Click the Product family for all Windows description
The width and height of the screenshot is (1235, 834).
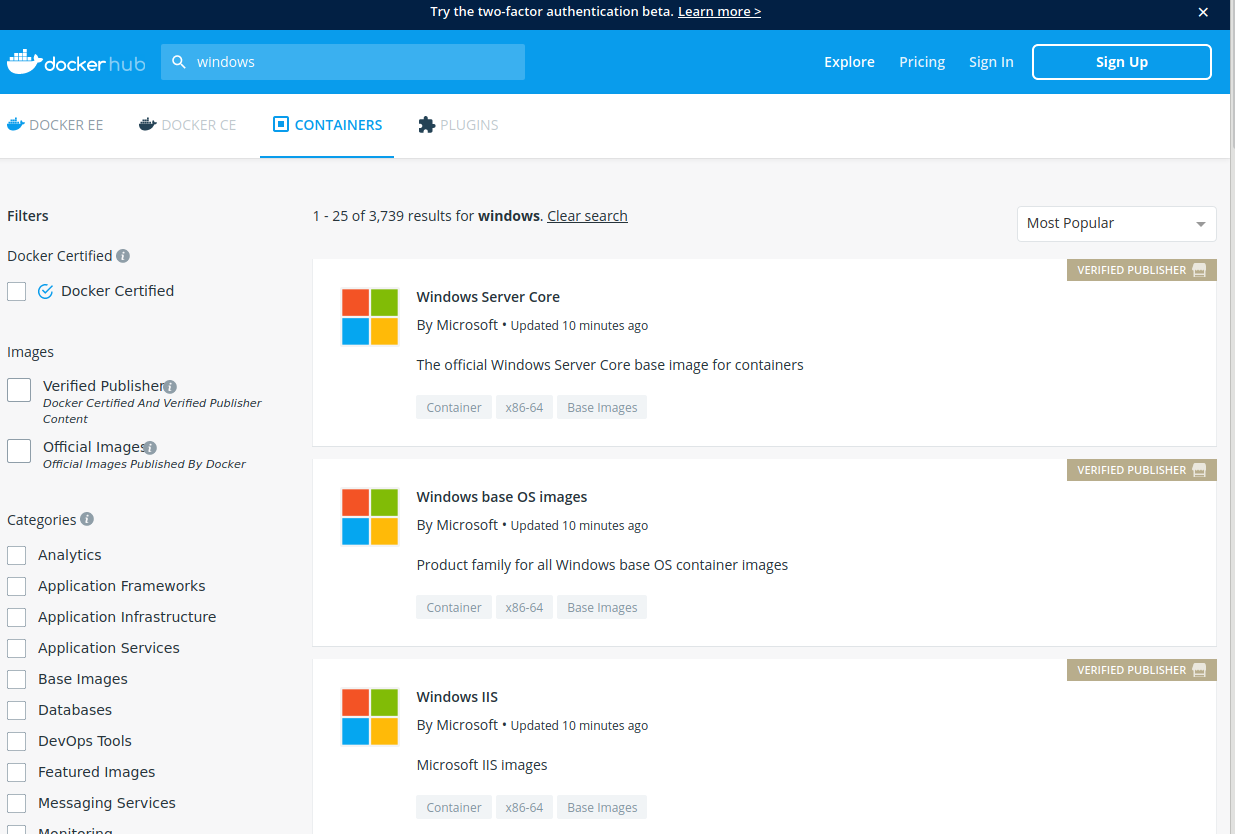pos(602,565)
